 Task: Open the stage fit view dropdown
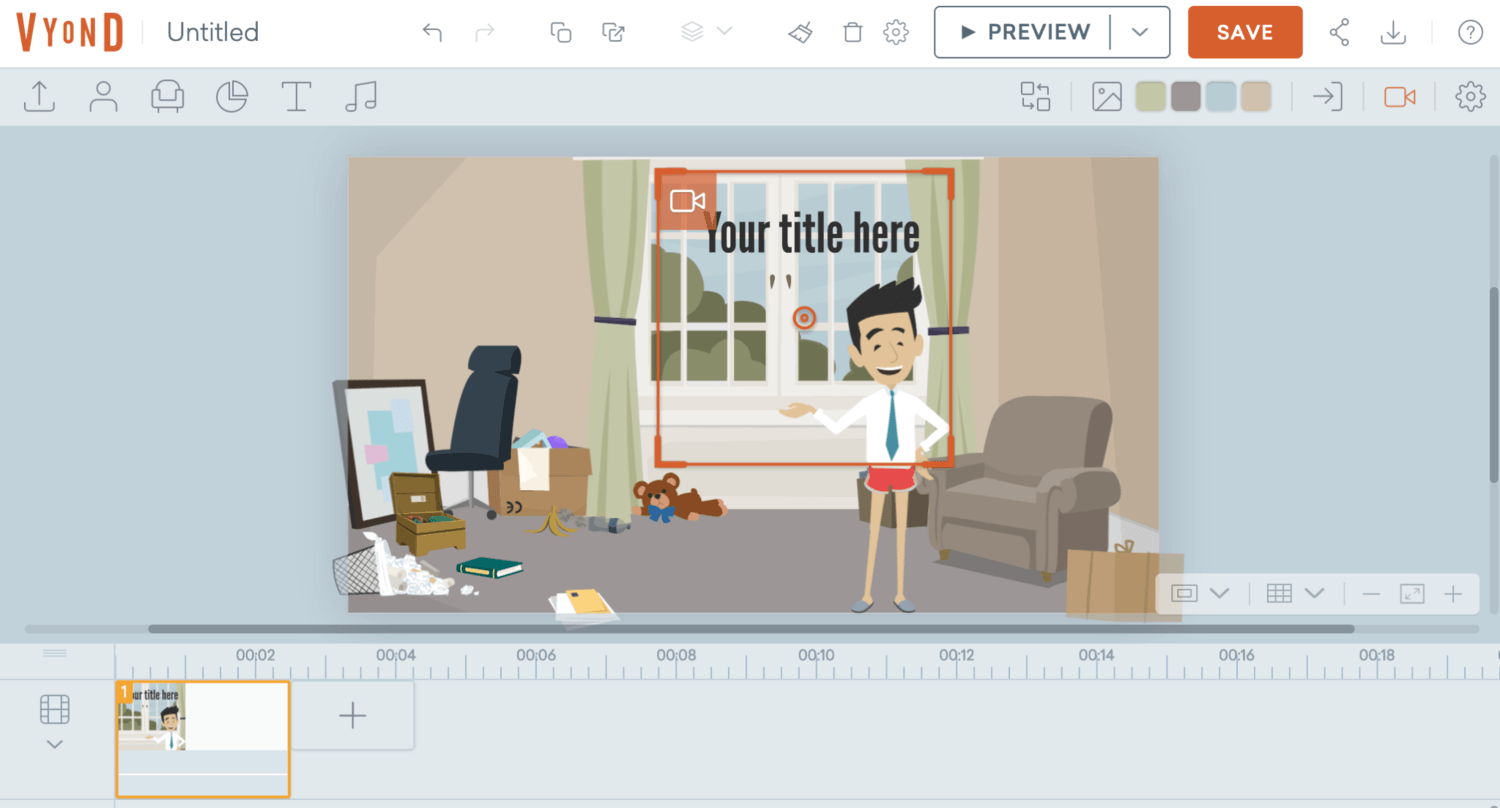point(1200,593)
